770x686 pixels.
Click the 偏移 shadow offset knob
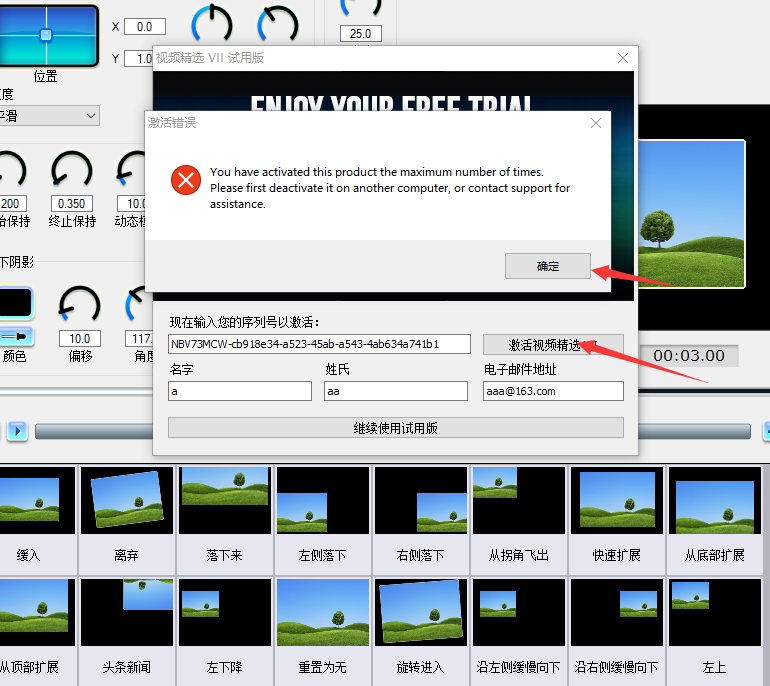[x=80, y=305]
